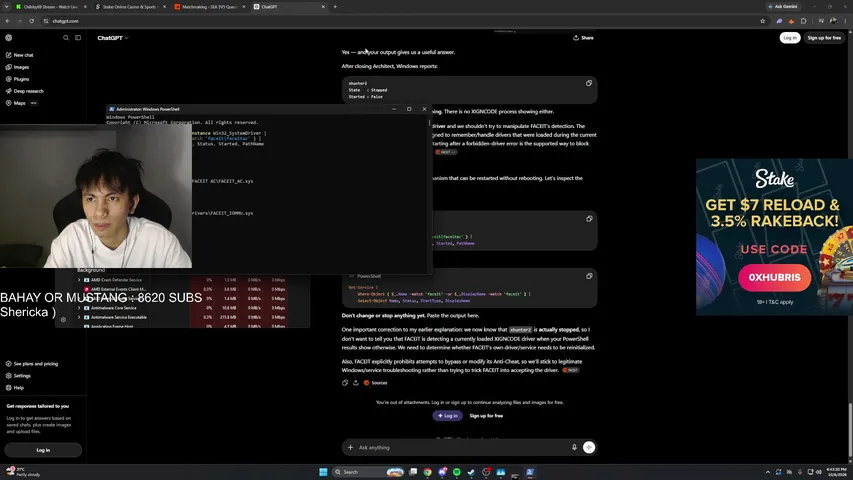Switch to Matchmaking SEA 5v5 Queue tab
This screenshot has height=480, width=853.
pyautogui.click(x=209, y=7)
